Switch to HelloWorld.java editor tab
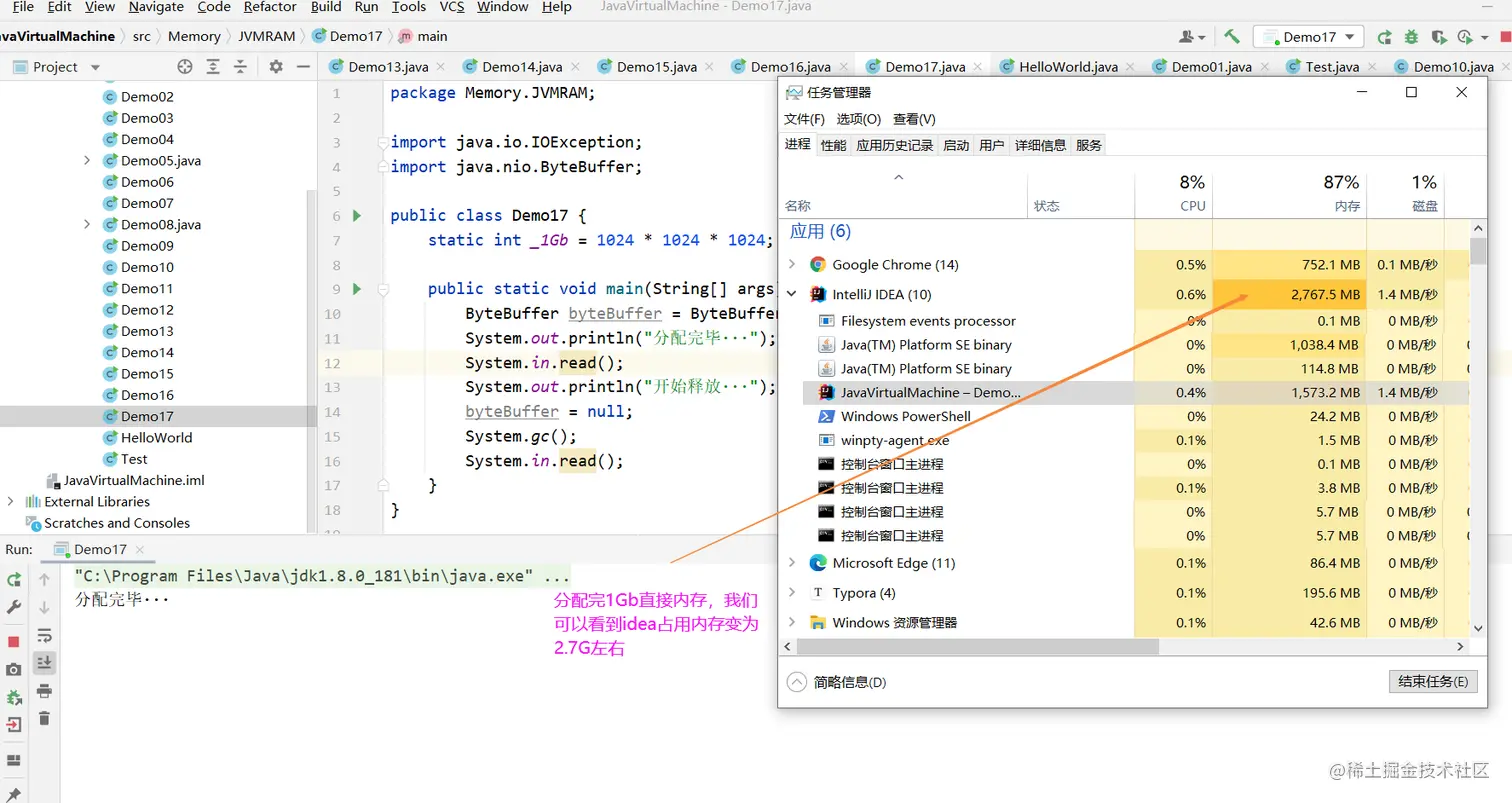1512x803 pixels. pyautogui.click(x=1068, y=67)
